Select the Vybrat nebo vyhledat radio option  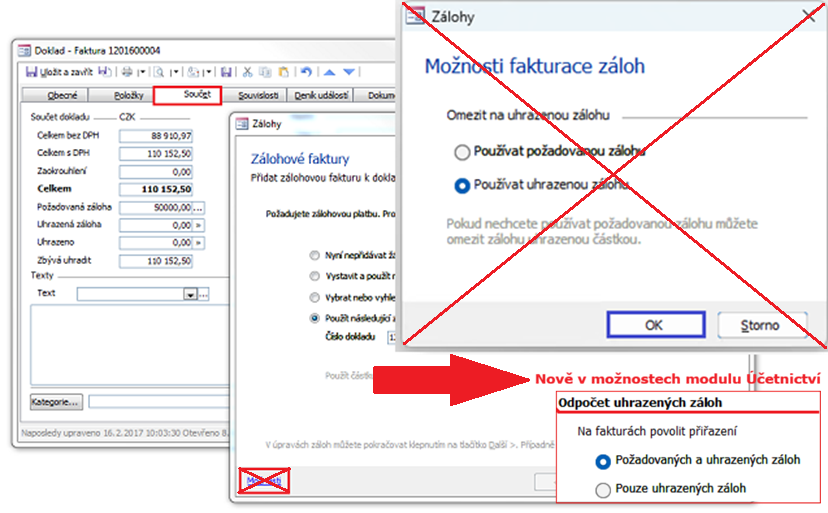tap(314, 297)
